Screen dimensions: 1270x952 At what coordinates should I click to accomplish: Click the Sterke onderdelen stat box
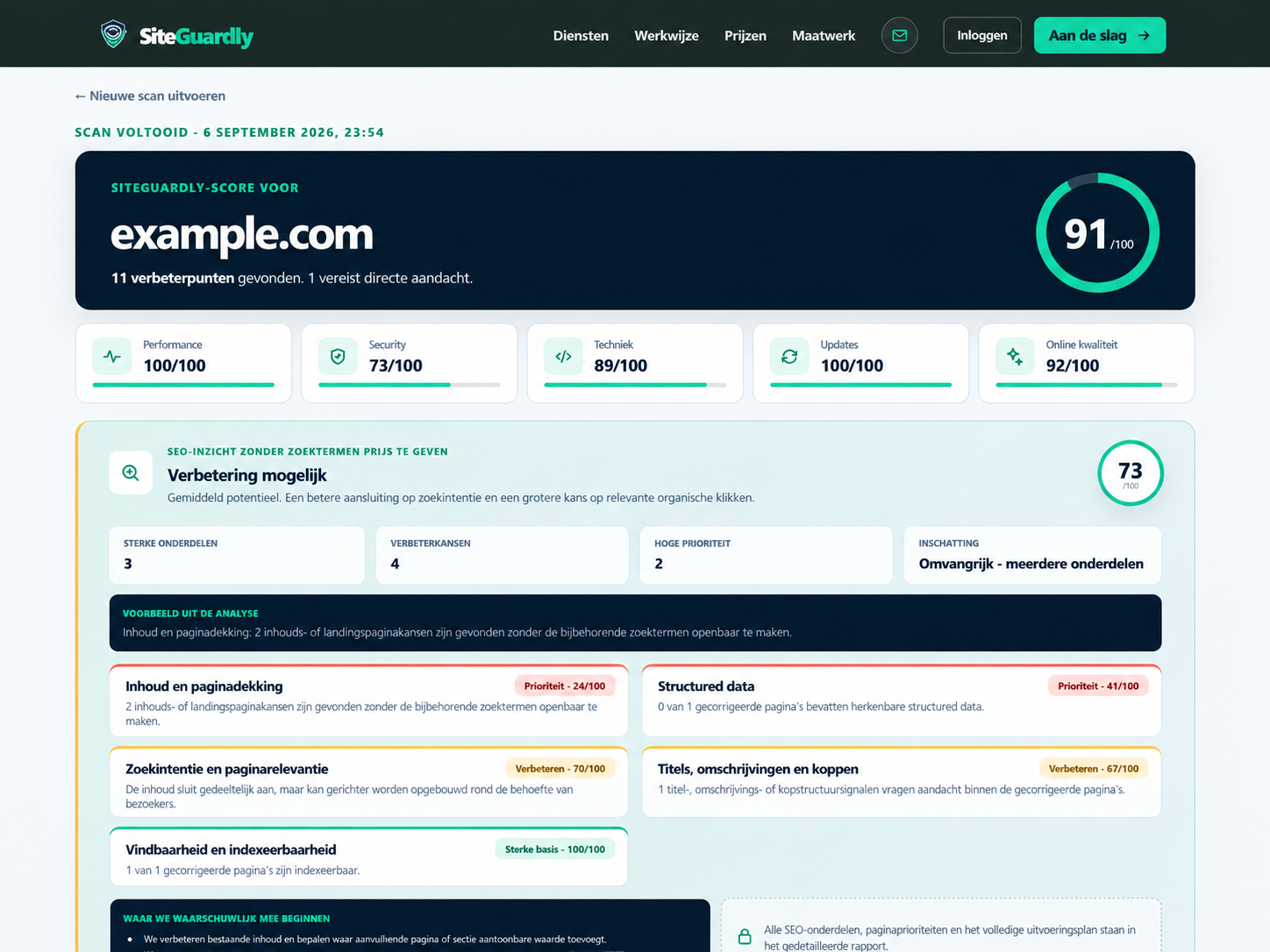[237, 555]
